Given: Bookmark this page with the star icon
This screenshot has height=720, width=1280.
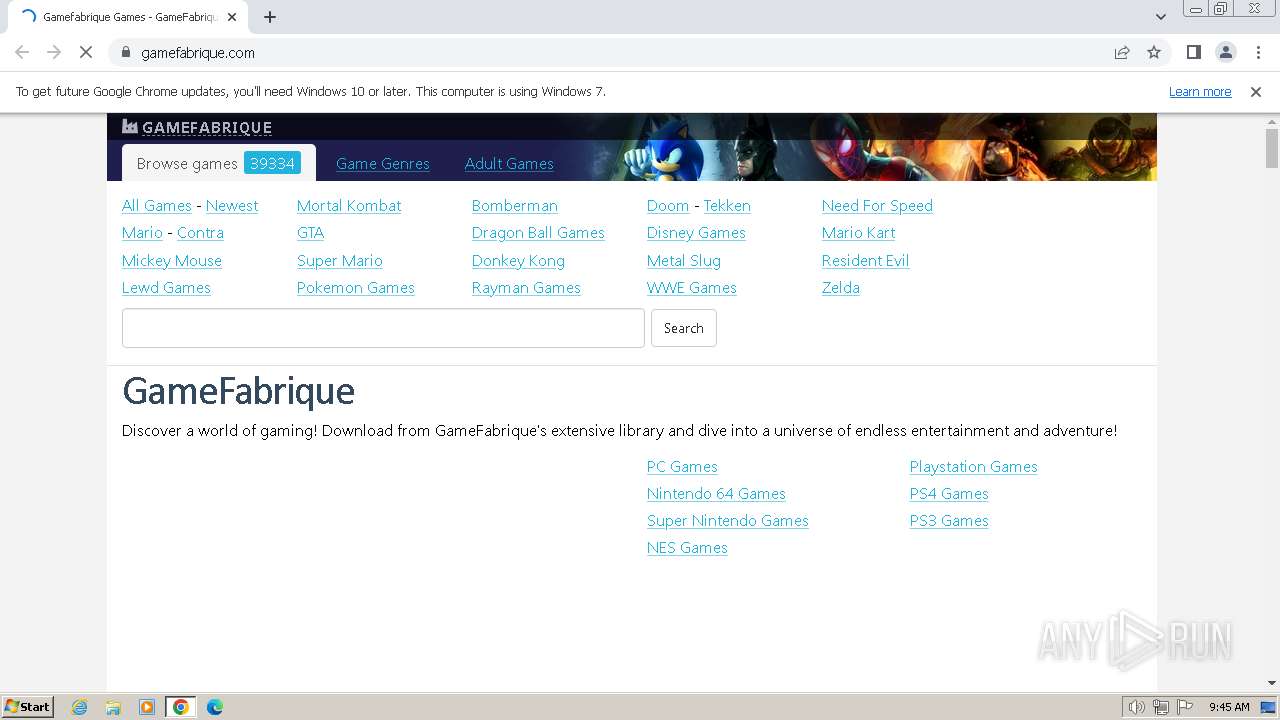Looking at the screenshot, I should click(x=1154, y=52).
